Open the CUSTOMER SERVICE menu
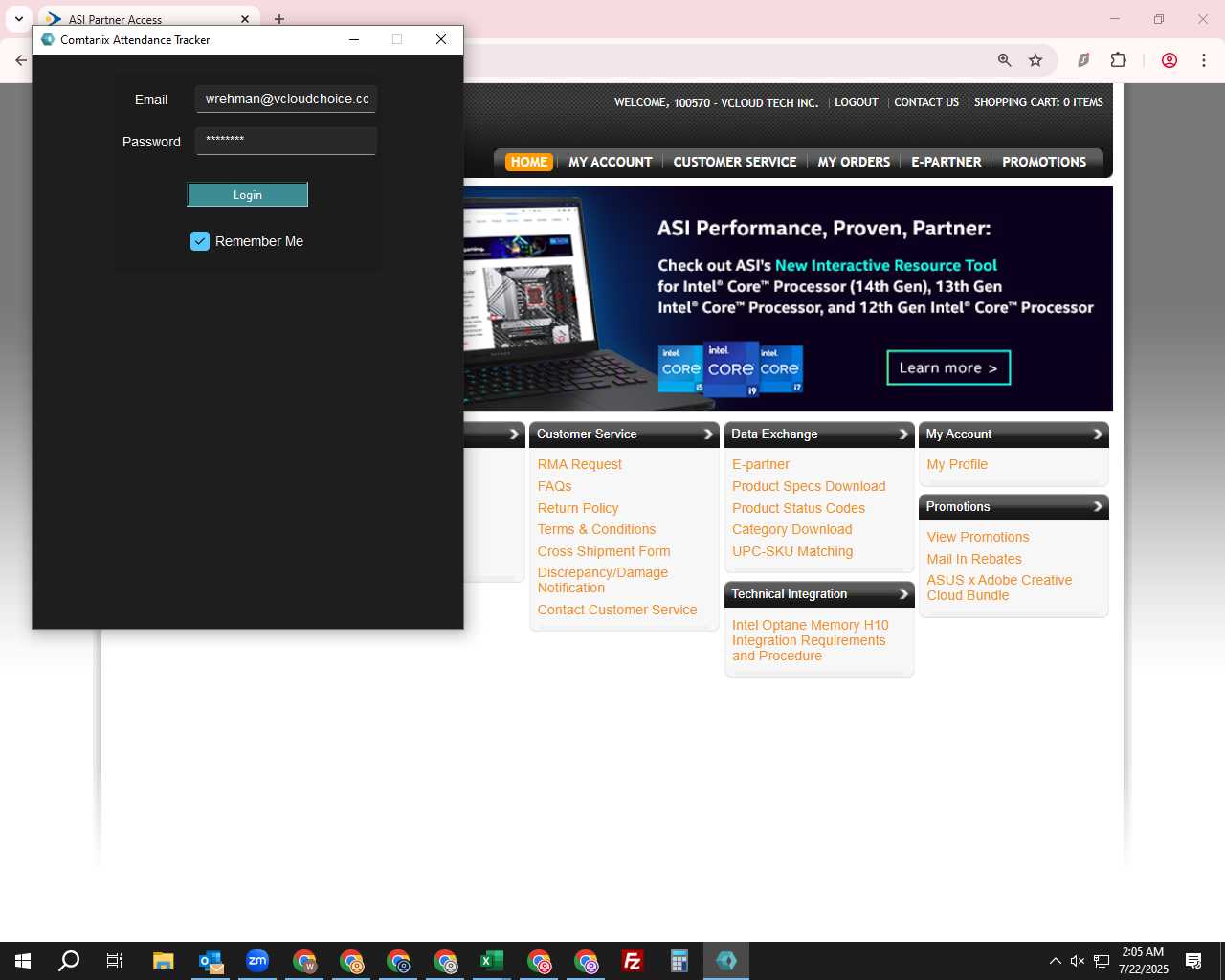This screenshot has height=980, width=1225. (x=735, y=162)
